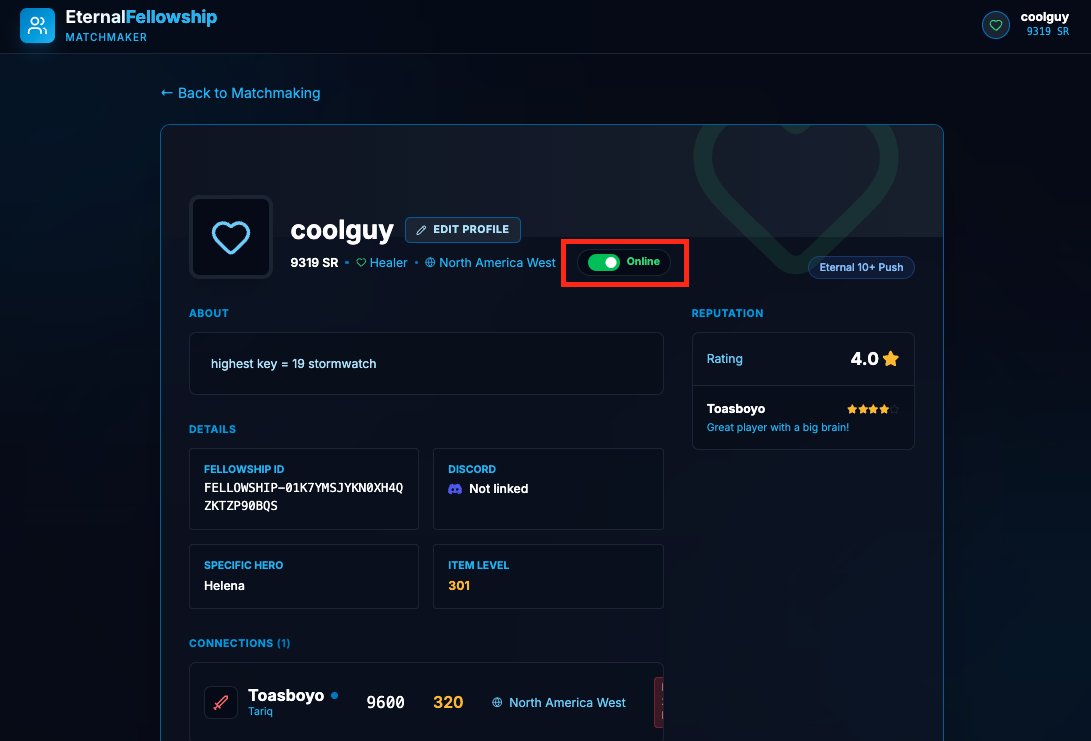Click the 4.0 rating value
The image size is (1091, 741).
click(x=864, y=358)
